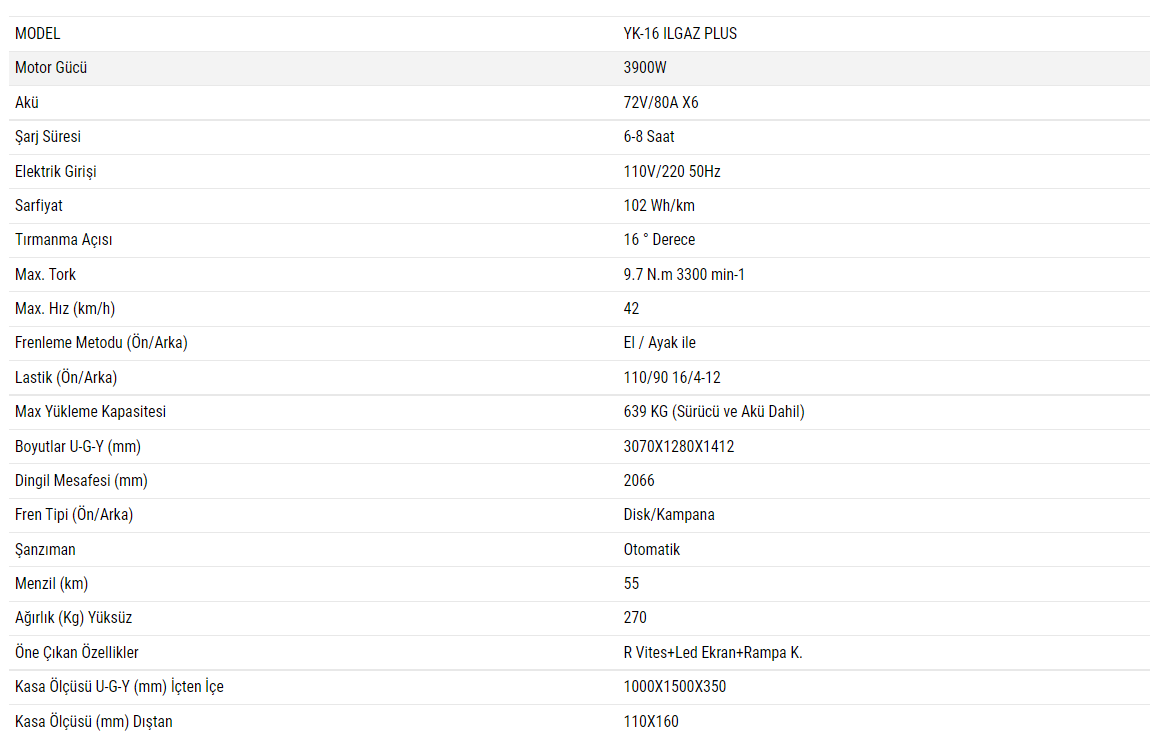The image size is (1162, 740).
Task: Click the Şanzıman row label
Action: pyautogui.click(x=45, y=550)
